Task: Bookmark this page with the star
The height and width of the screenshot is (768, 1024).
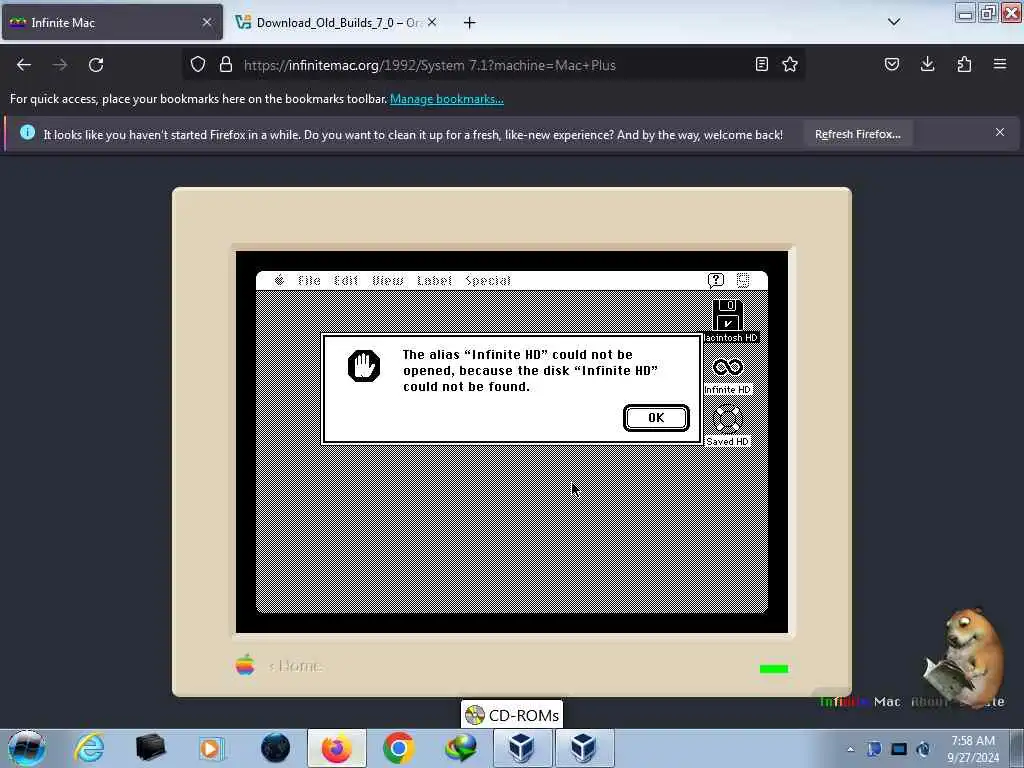Action: coord(790,64)
